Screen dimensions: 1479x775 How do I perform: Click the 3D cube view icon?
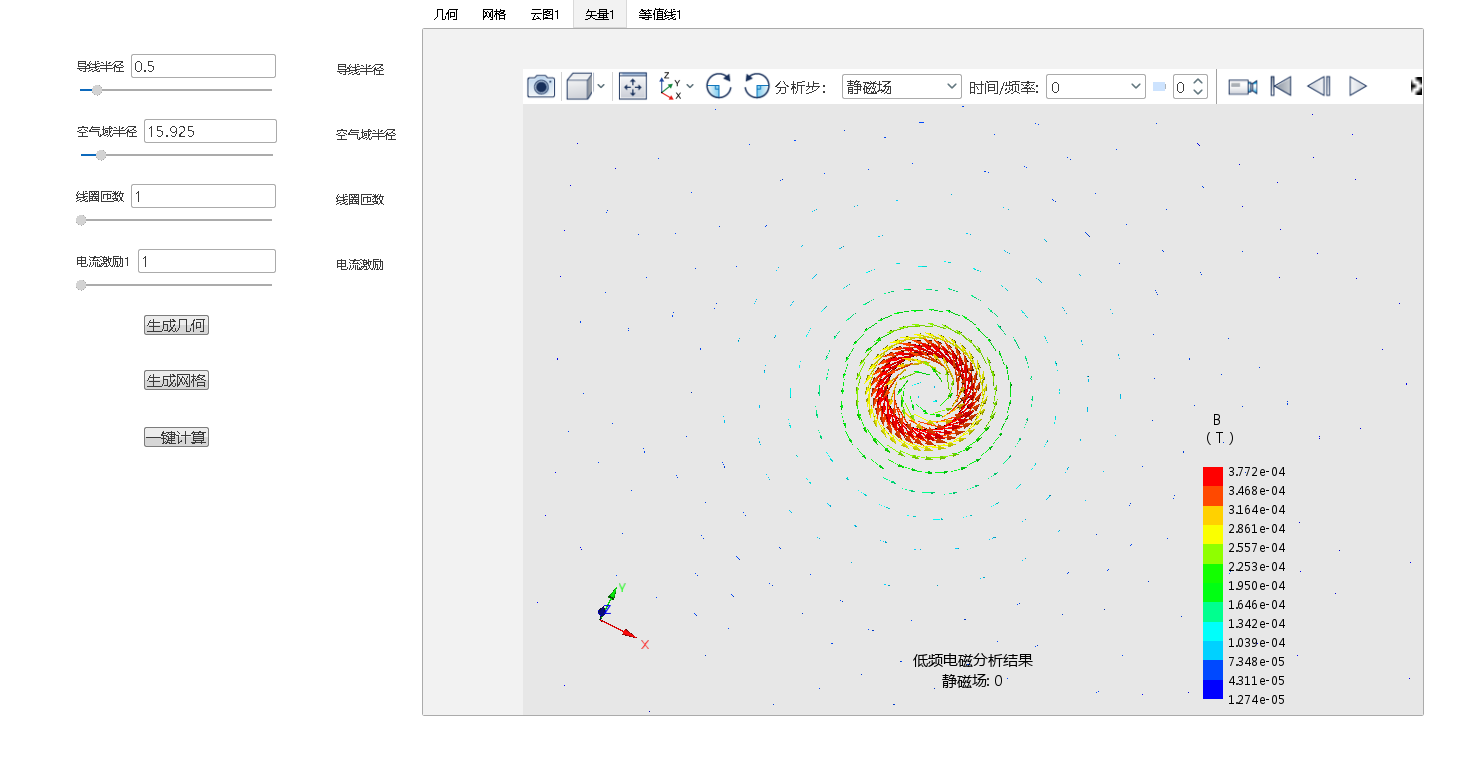pos(578,87)
